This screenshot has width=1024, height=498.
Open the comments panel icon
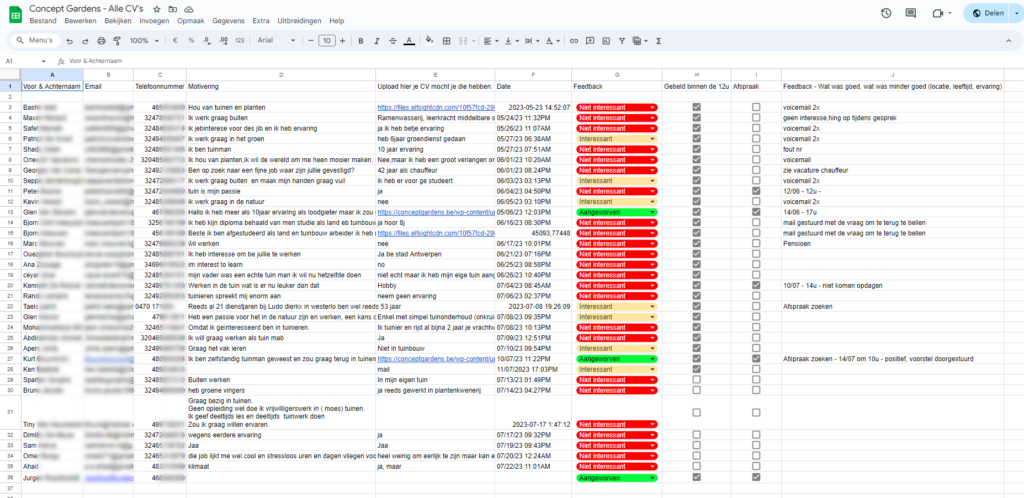[910, 13]
